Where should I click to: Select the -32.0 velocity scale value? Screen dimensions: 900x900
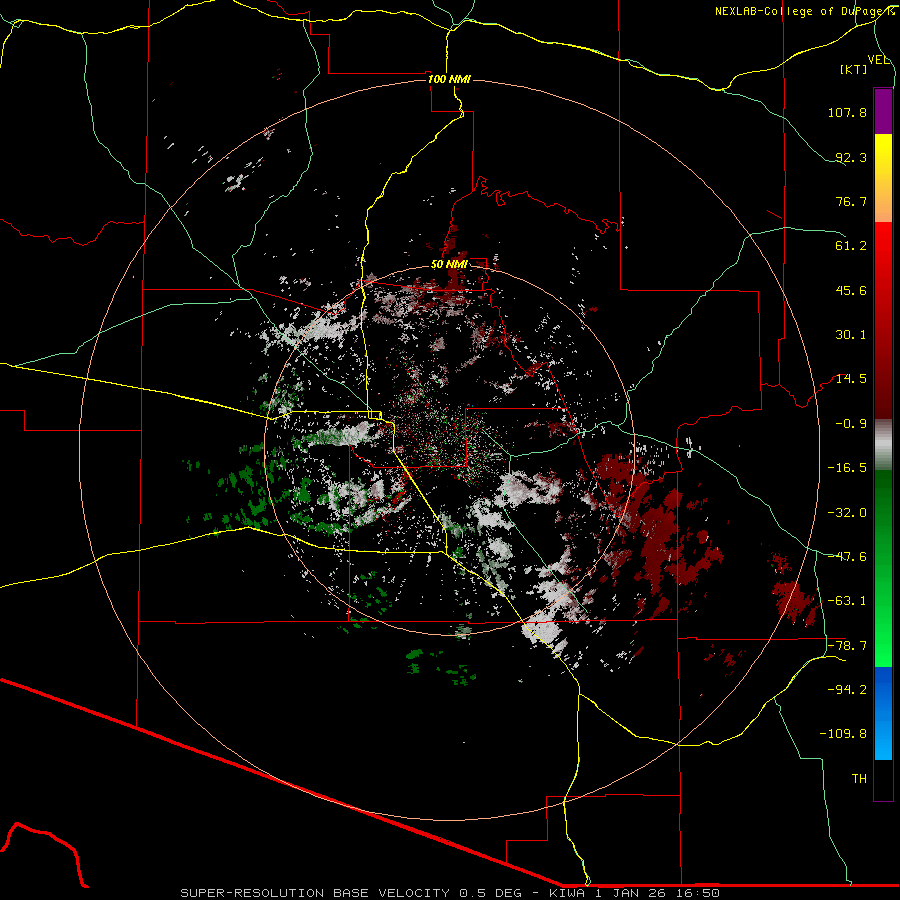[847, 513]
